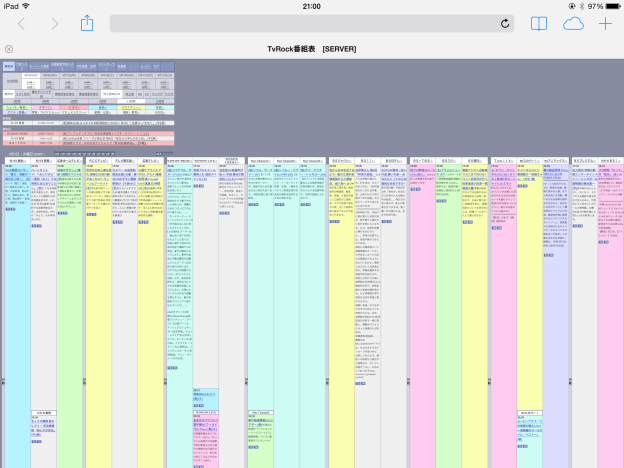Screen dimensions: 624x468
Task: Filter by 地上波 channels
Action: pos(129,94)
